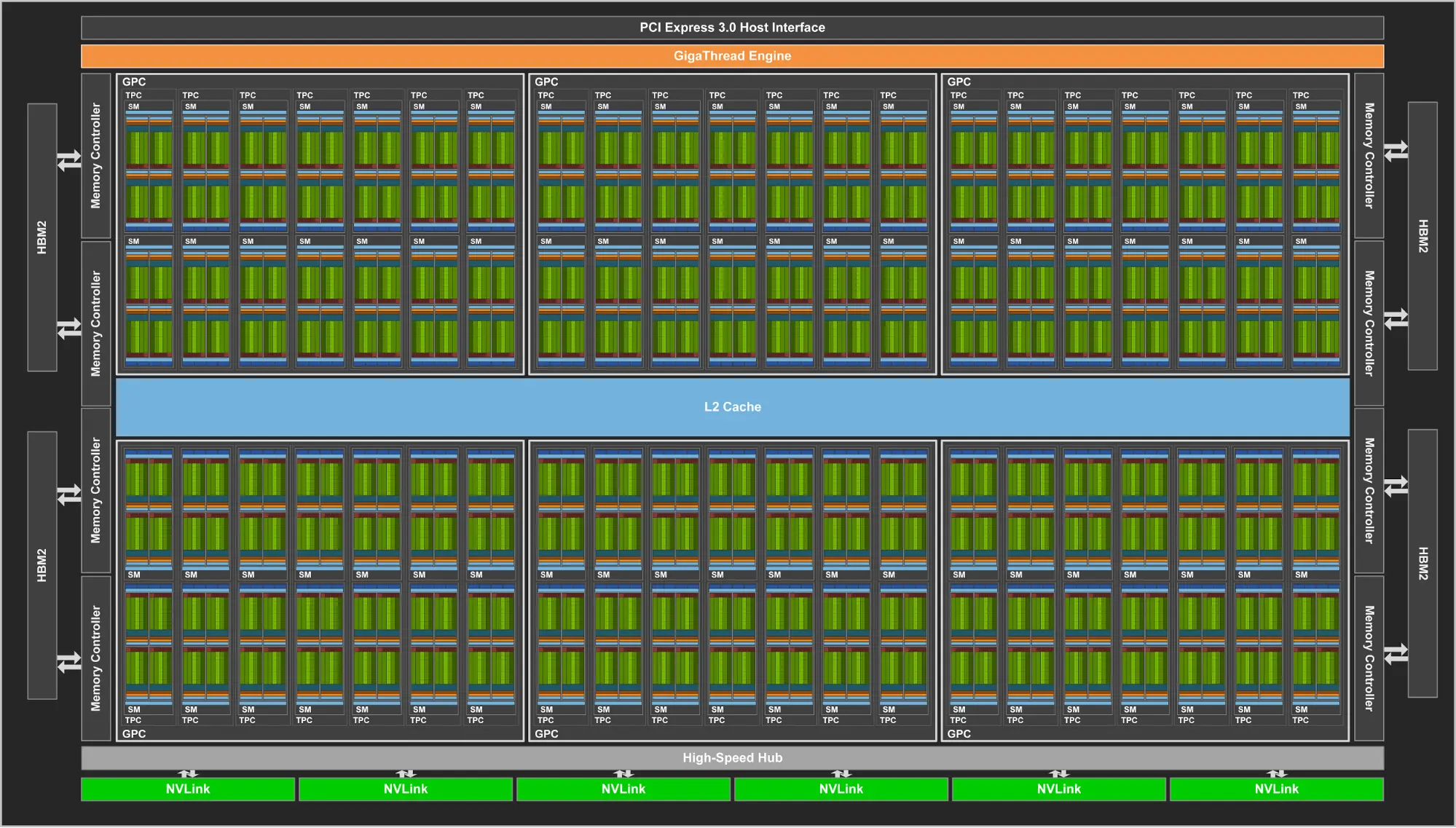The image size is (1456, 828).
Task: Click the PCI Express 3.0 Host Interface bar
Action: click(x=732, y=28)
